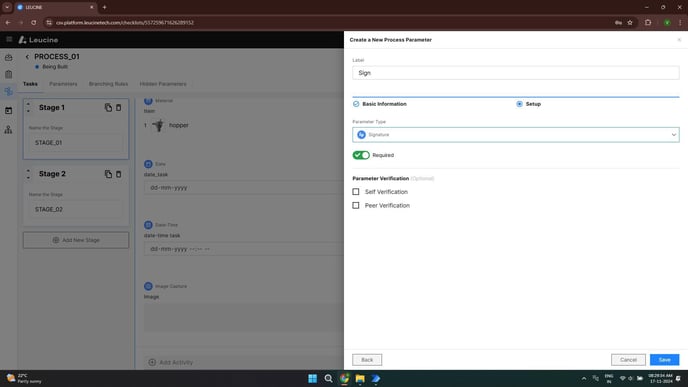Viewport: 688px width, 387px height.
Task: Open the hamburger menu next to Leucine
Action: point(9,39)
